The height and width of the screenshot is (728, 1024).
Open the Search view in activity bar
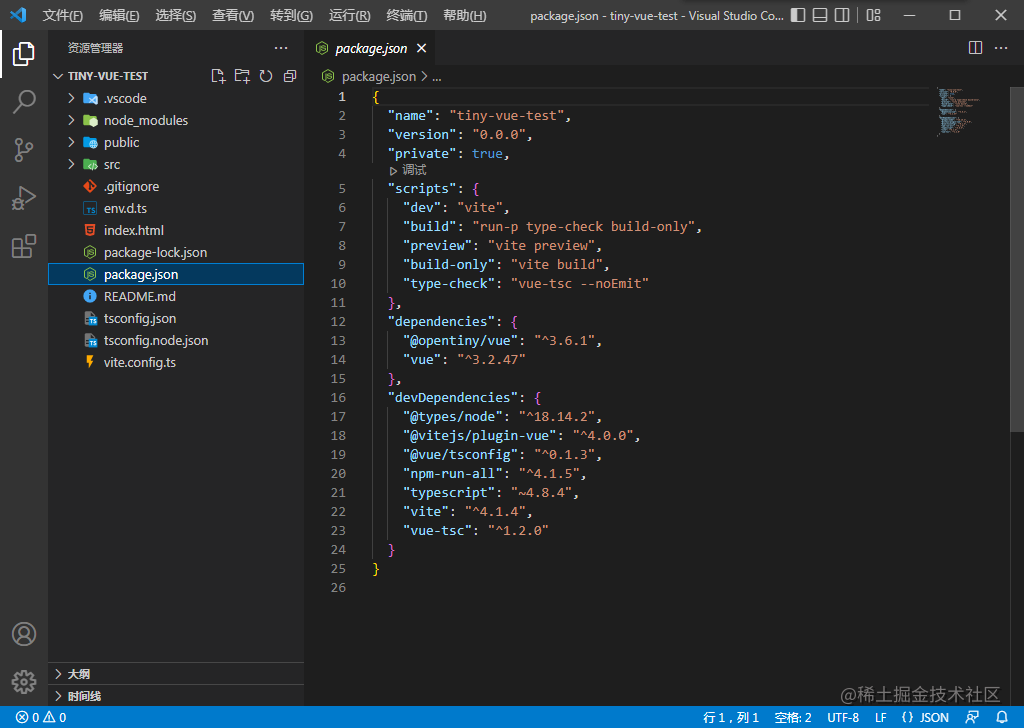point(24,102)
